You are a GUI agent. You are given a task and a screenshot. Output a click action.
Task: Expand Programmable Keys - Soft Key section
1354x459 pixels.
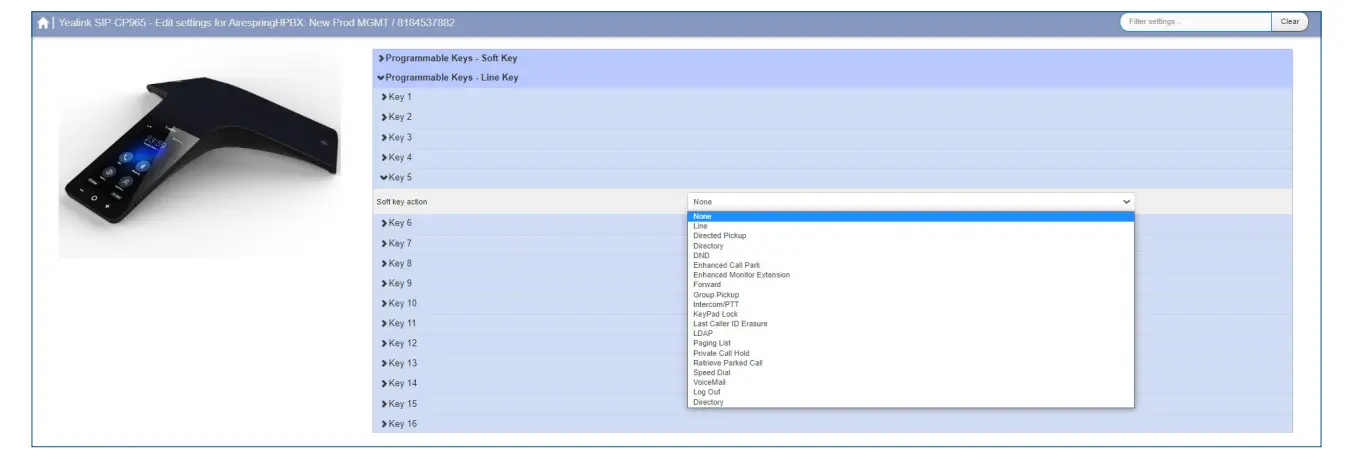pos(832,58)
